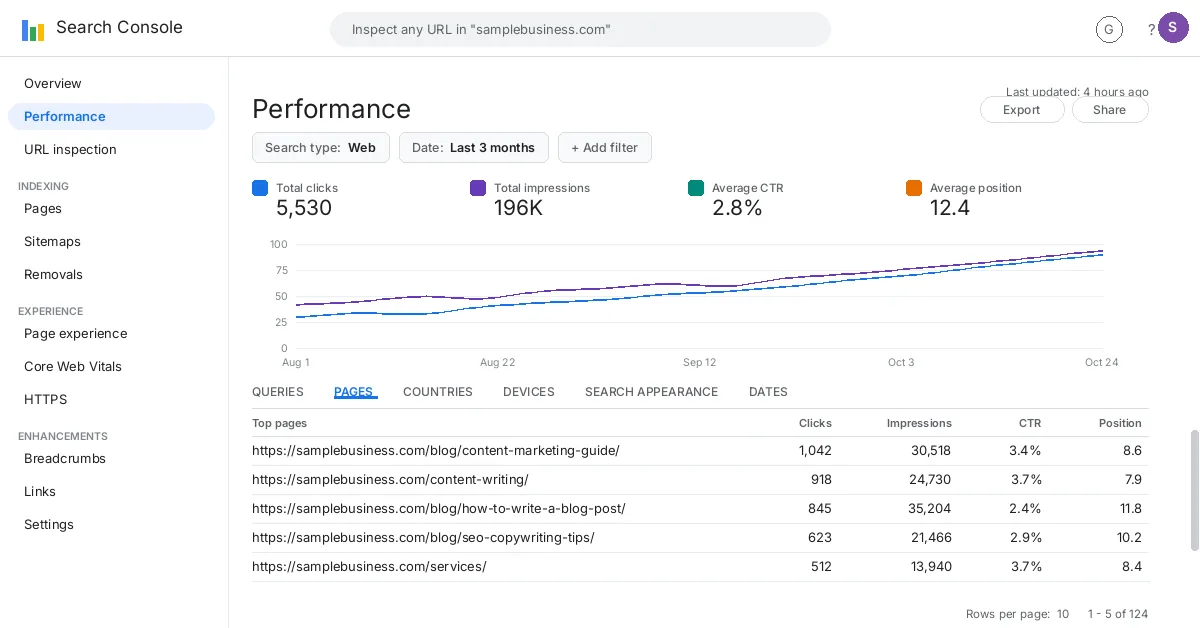The image size is (1200, 628).
Task: Sort by the Position column header
Action: 1120,423
